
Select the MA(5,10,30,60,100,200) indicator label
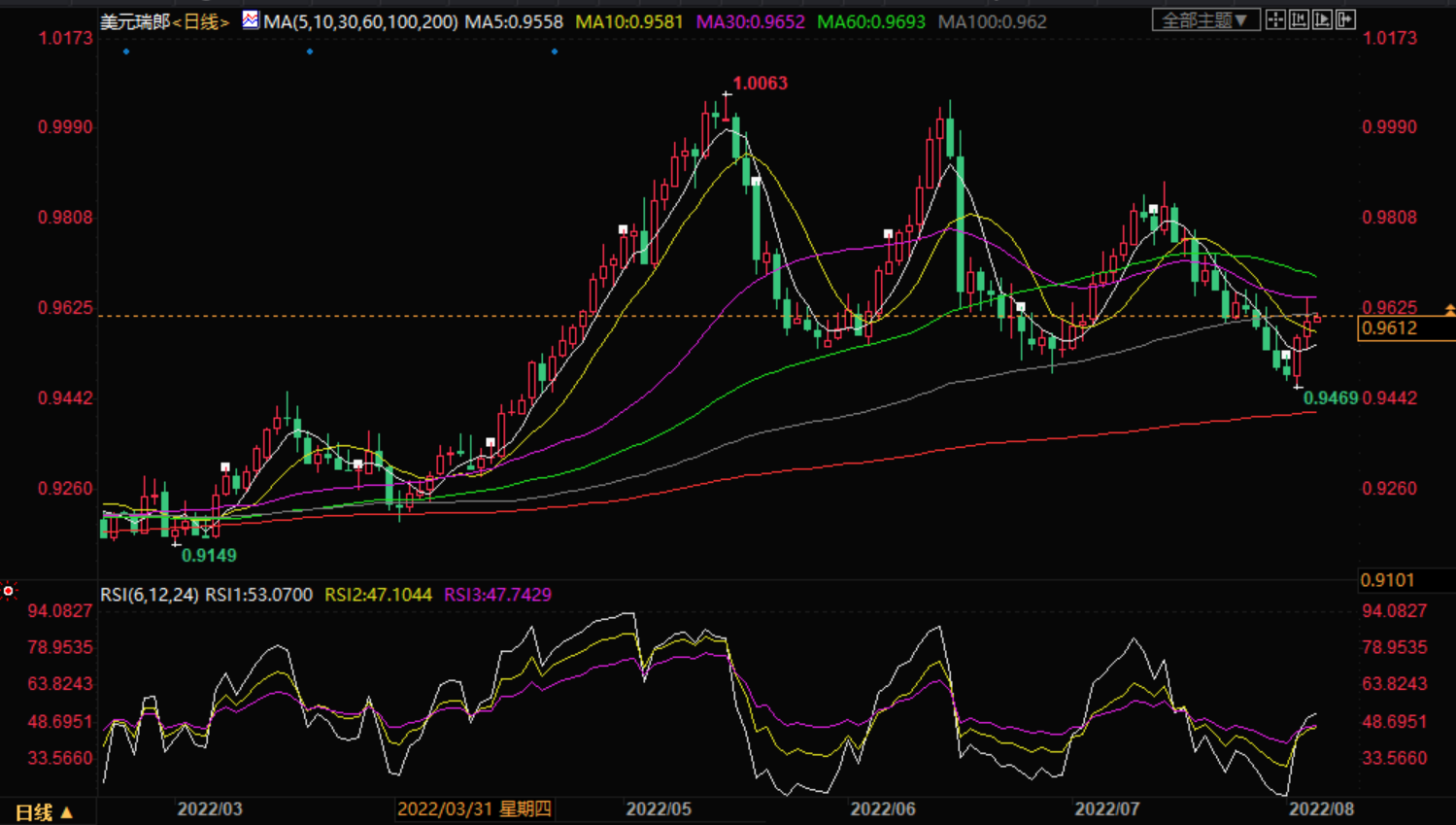pos(360,21)
